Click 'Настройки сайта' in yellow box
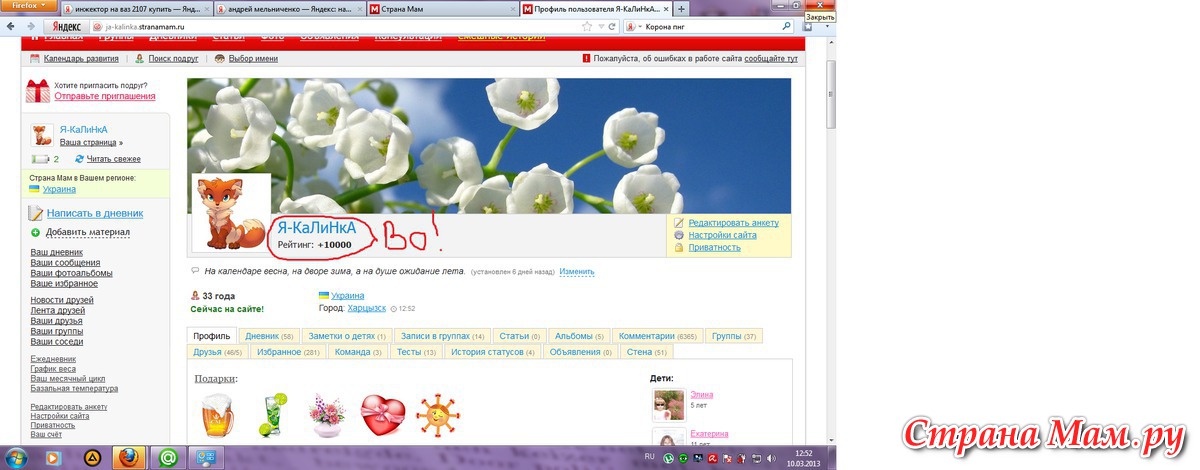 pos(722,235)
